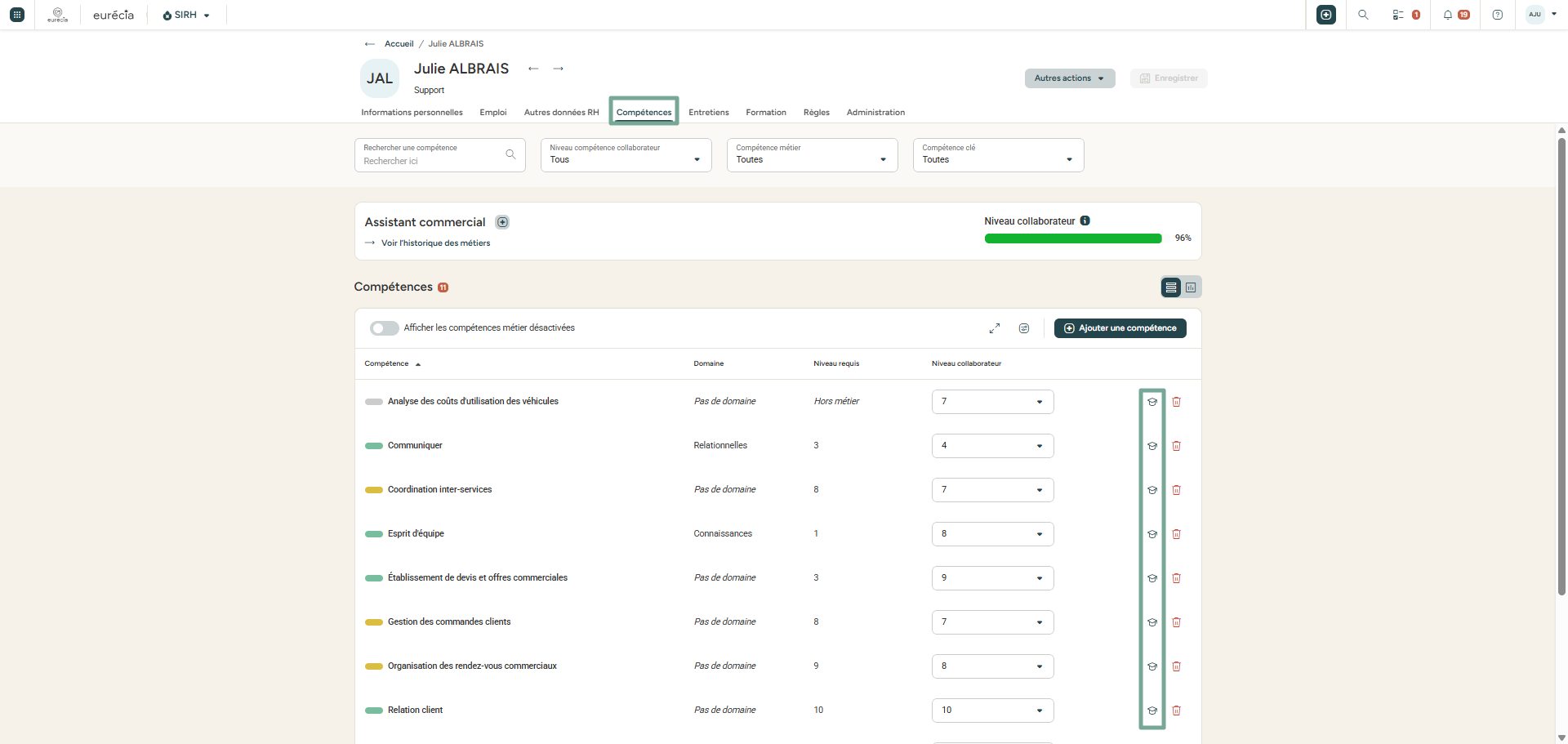The height and width of the screenshot is (744, 1568).
Task: Open training icon for Communiquer row
Action: [x=1152, y=446]
